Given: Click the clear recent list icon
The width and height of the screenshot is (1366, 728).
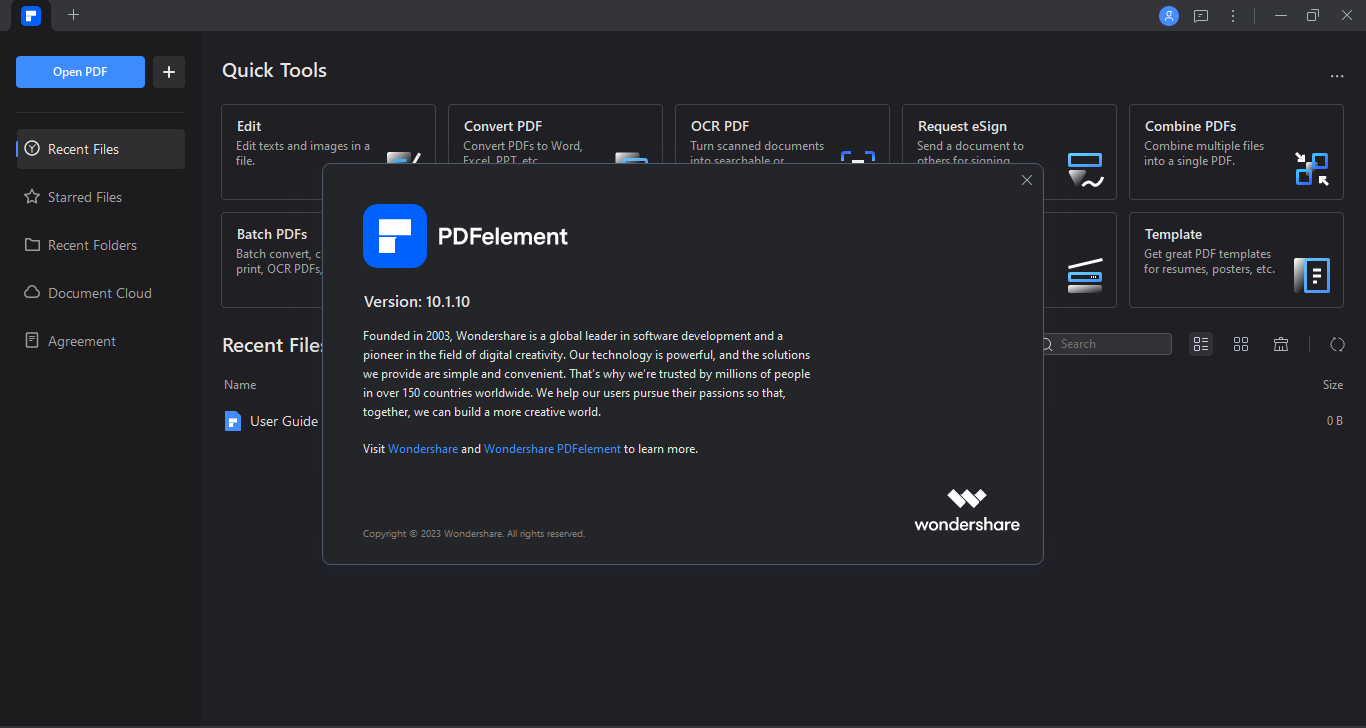Looking at the screenshot, I should (1281, 344).
